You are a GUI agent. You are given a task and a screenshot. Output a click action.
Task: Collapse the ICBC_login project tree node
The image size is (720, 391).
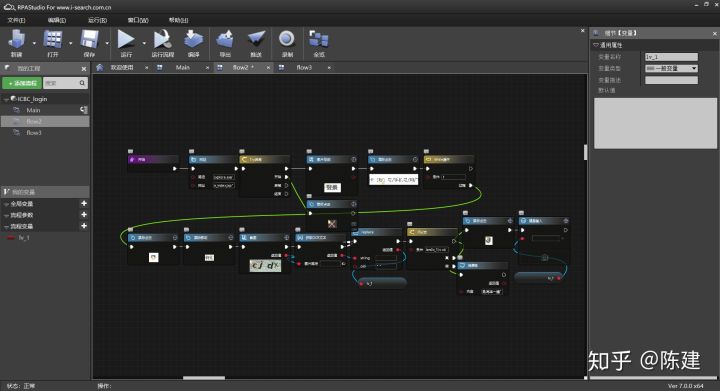[6, 99]
